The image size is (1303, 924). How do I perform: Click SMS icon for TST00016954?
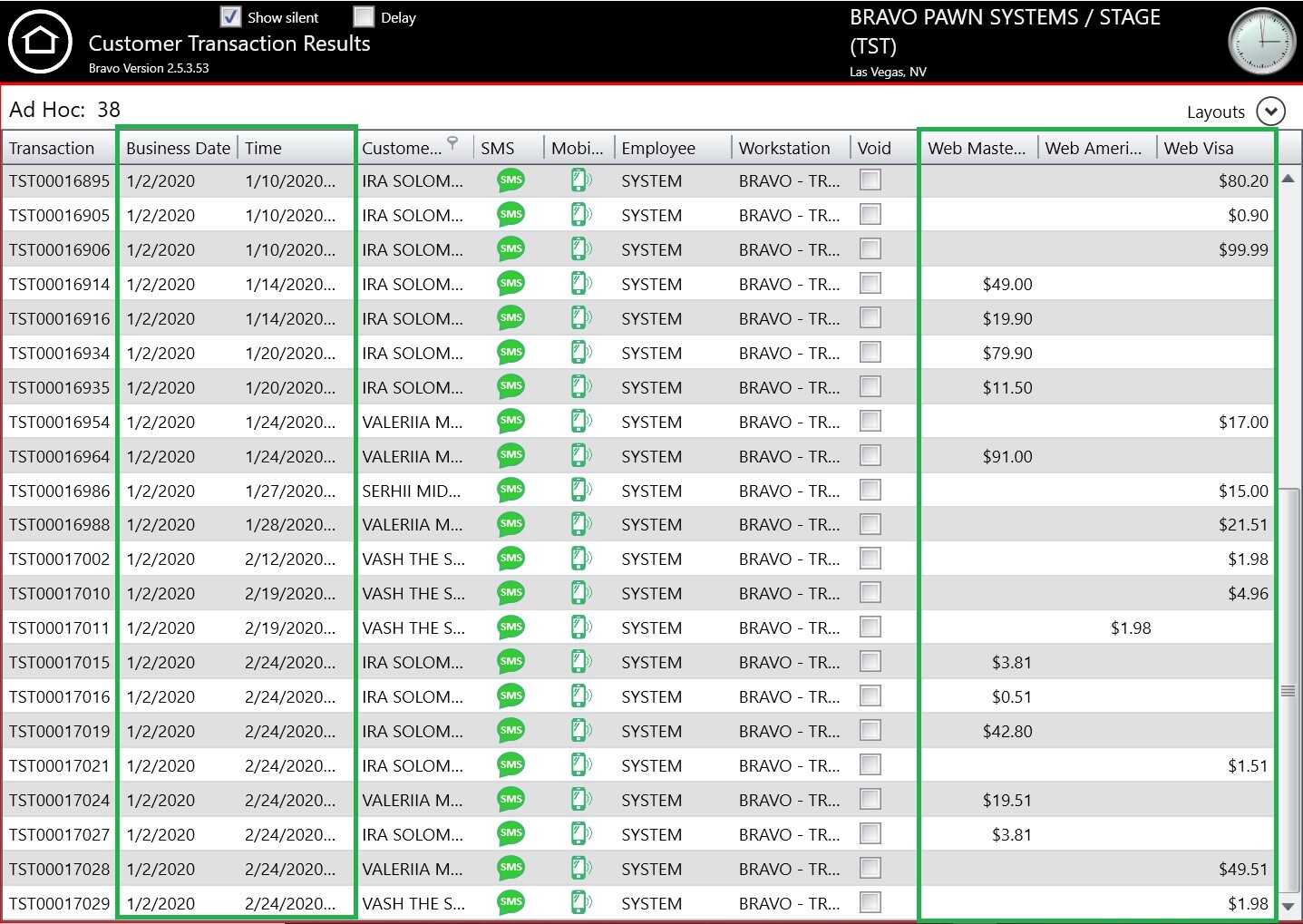(511, 422)
